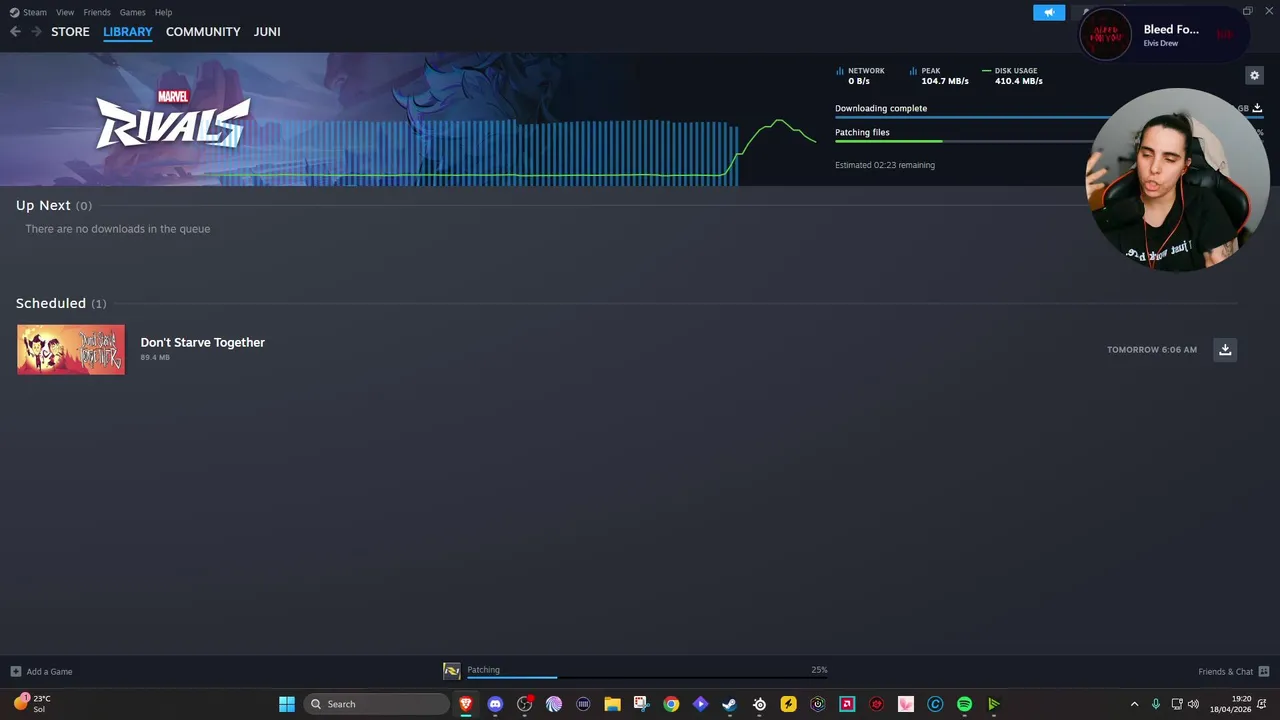Click the webcam overlay circle
The width and height of the screenshot is (1280, 720).
1177,180
